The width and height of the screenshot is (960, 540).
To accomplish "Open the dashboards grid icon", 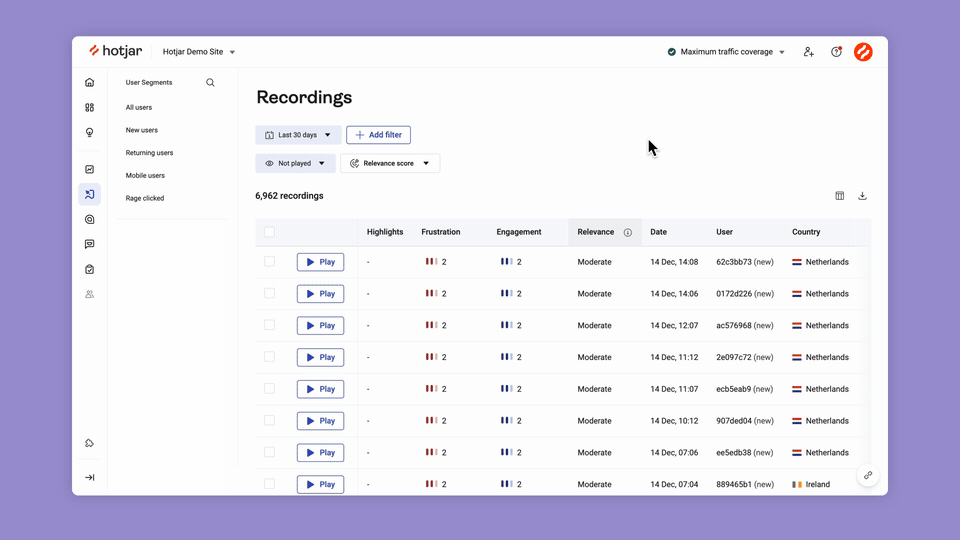I will (x=89, y=108).
